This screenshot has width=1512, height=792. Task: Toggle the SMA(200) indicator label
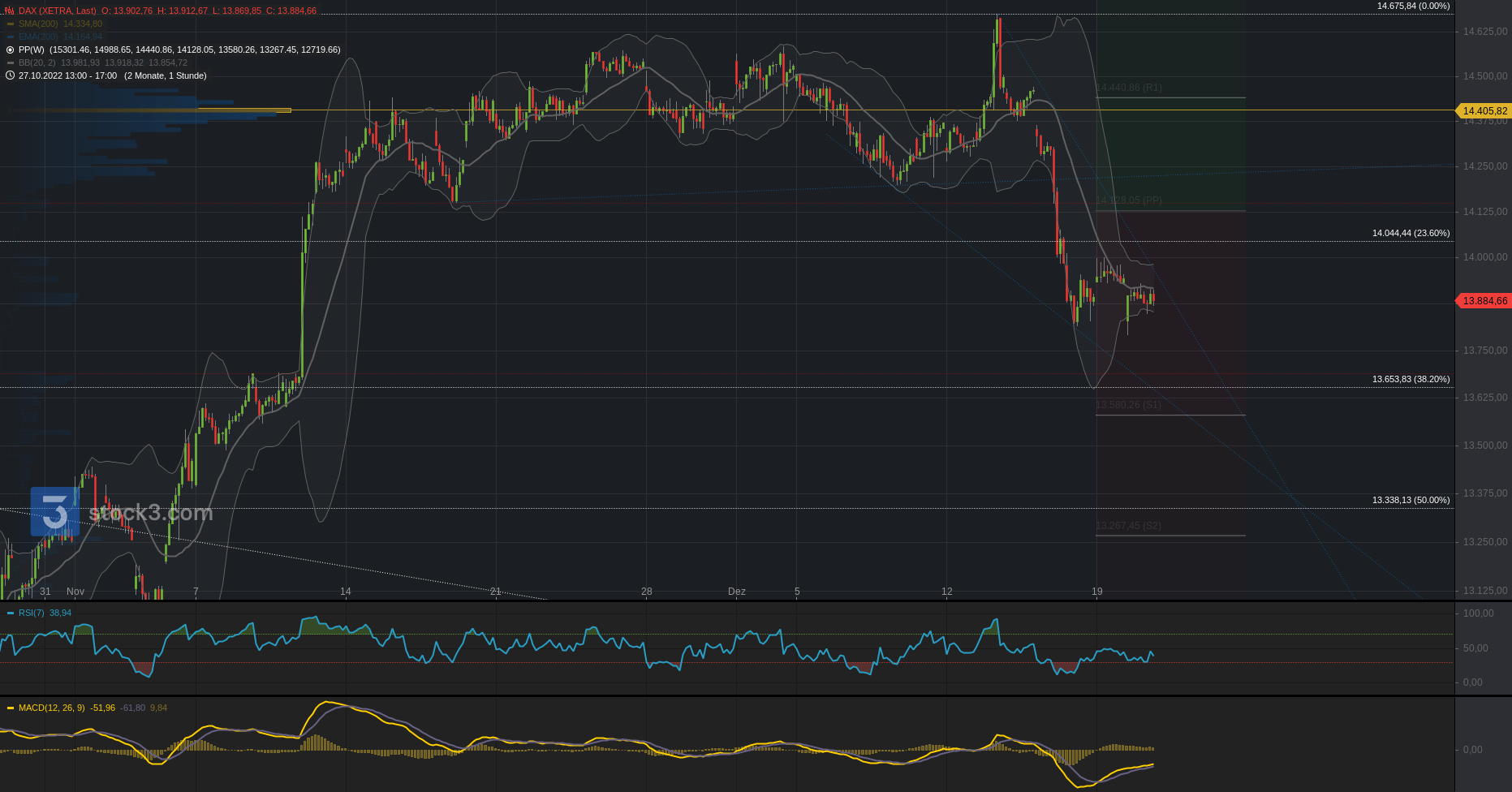click(x=38, y=24)
